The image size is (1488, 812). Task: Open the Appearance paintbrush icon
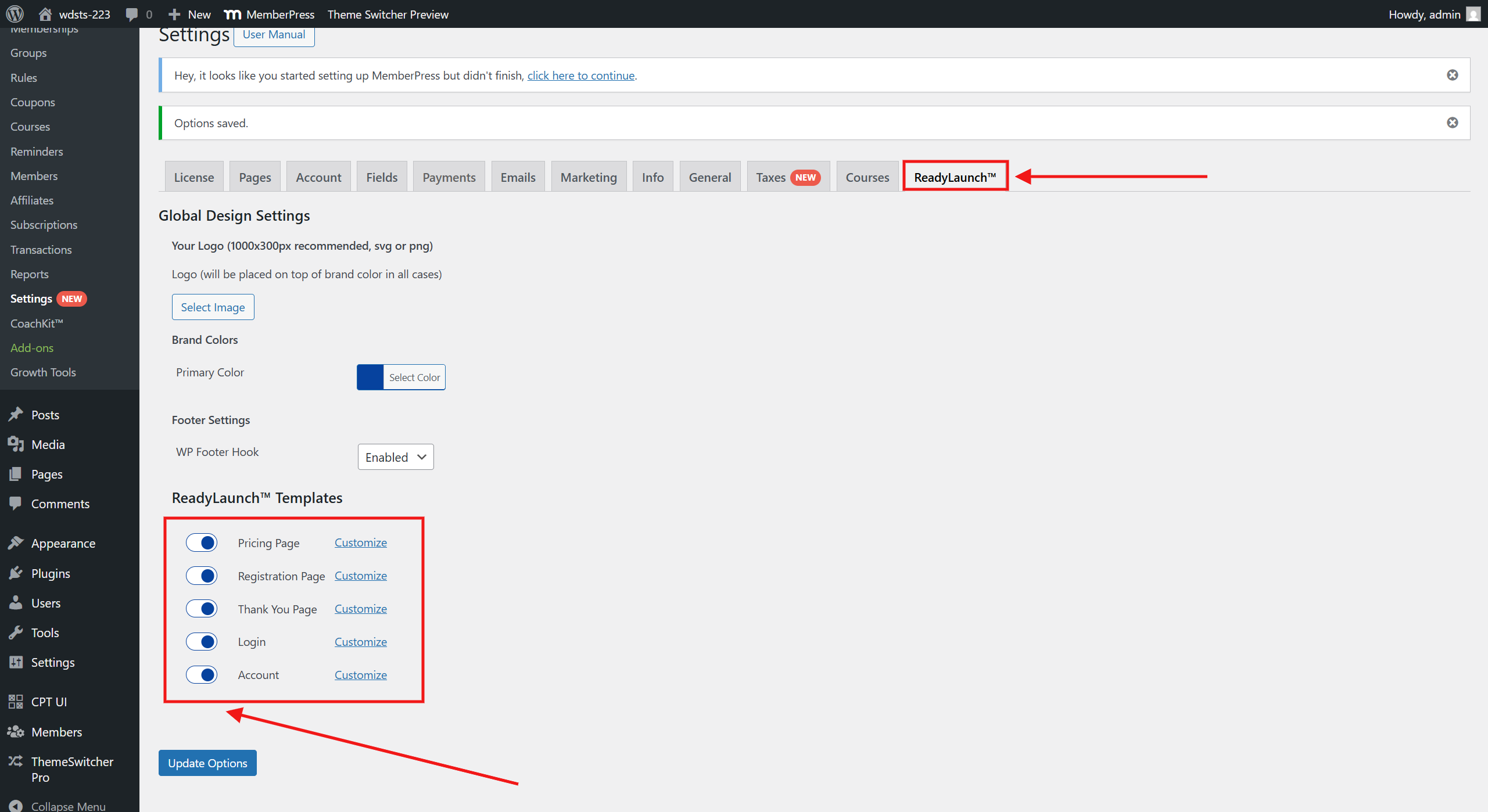(16, 542)
